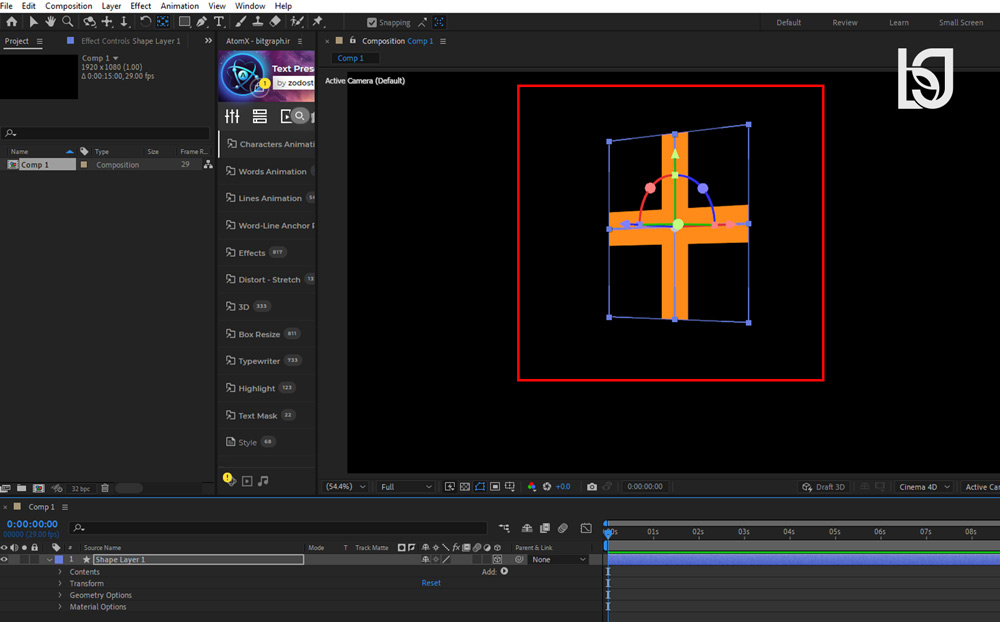Select the Selection arrow tool
Image resolution: width=1000 pixels, height=622 pixels.
[x=33, y=22]
